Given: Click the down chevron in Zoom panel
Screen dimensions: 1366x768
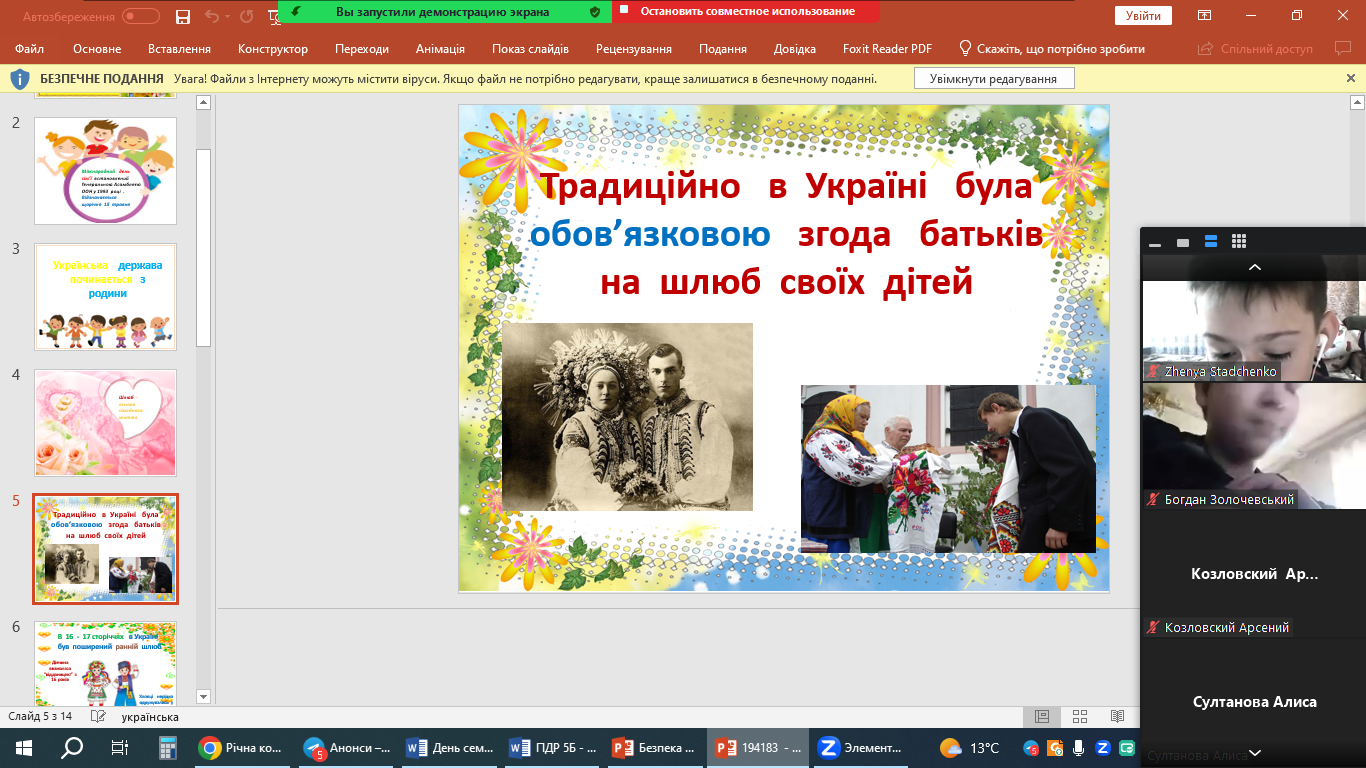Looking at the screenshot, I should click(x=1254, y=752).
